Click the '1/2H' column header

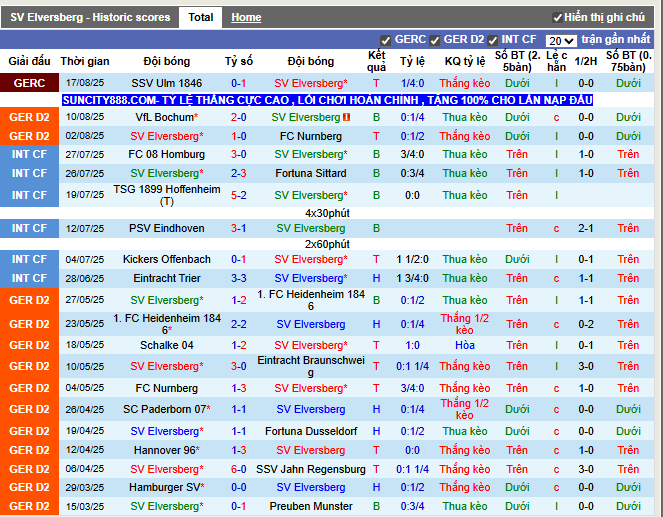pyautogui.click(x=586, y=61)
